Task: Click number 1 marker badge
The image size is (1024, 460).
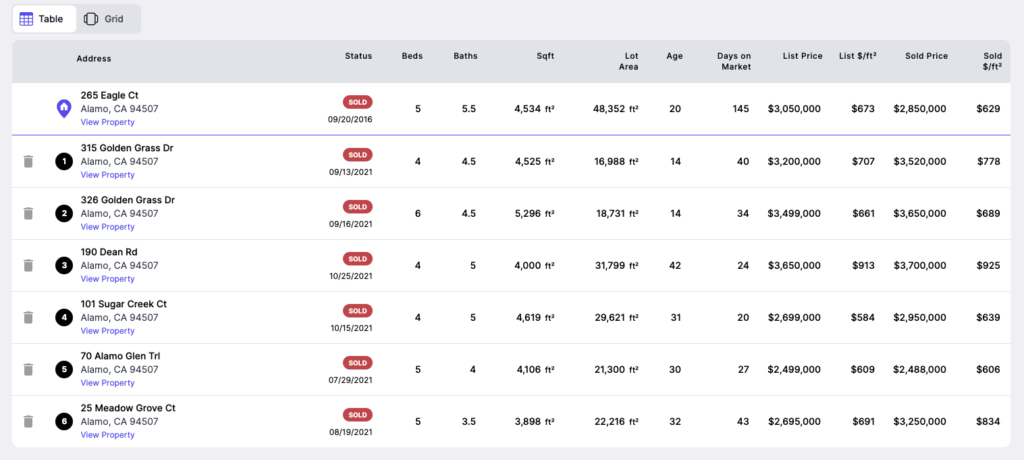Action: 64,161
